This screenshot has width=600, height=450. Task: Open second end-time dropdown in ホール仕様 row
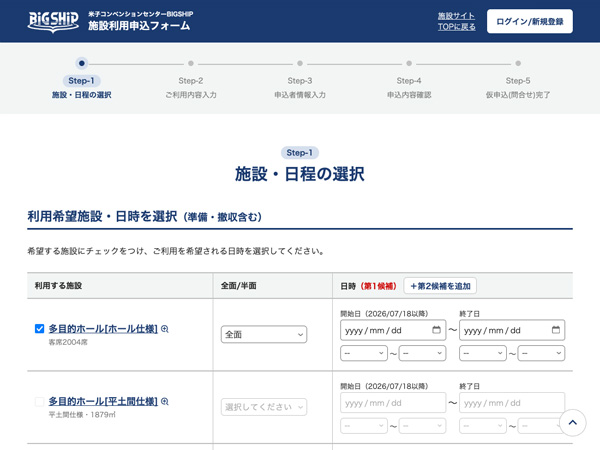point(541,353)
